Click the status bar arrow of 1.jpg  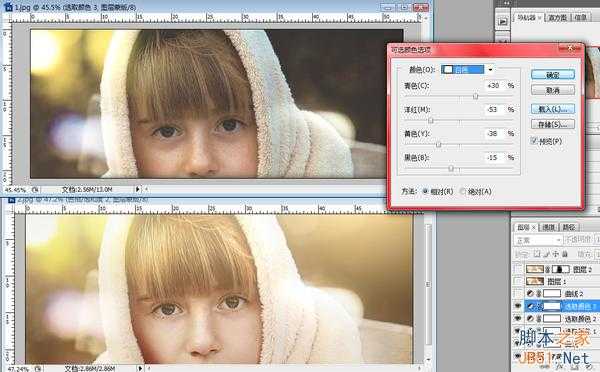138,189
